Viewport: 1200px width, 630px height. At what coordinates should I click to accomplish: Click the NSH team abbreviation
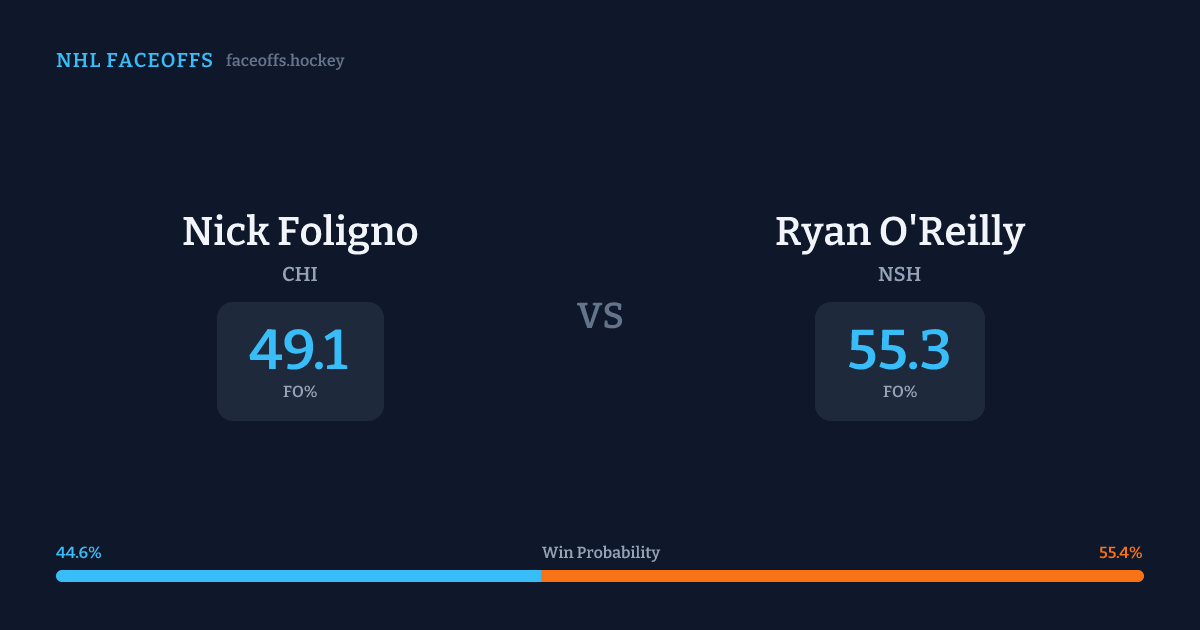(900, 274)
